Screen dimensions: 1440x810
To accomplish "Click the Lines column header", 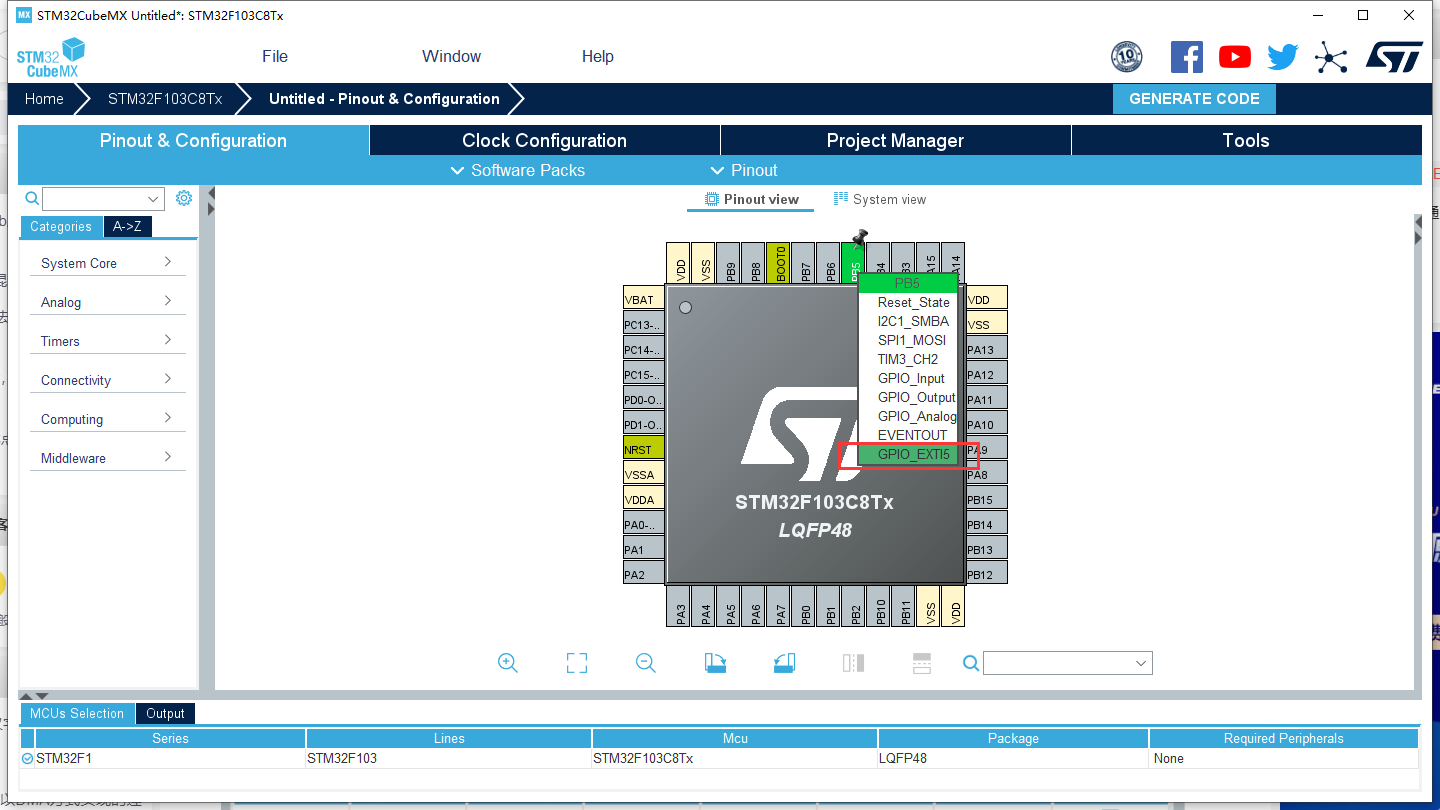I will point(449,738).
